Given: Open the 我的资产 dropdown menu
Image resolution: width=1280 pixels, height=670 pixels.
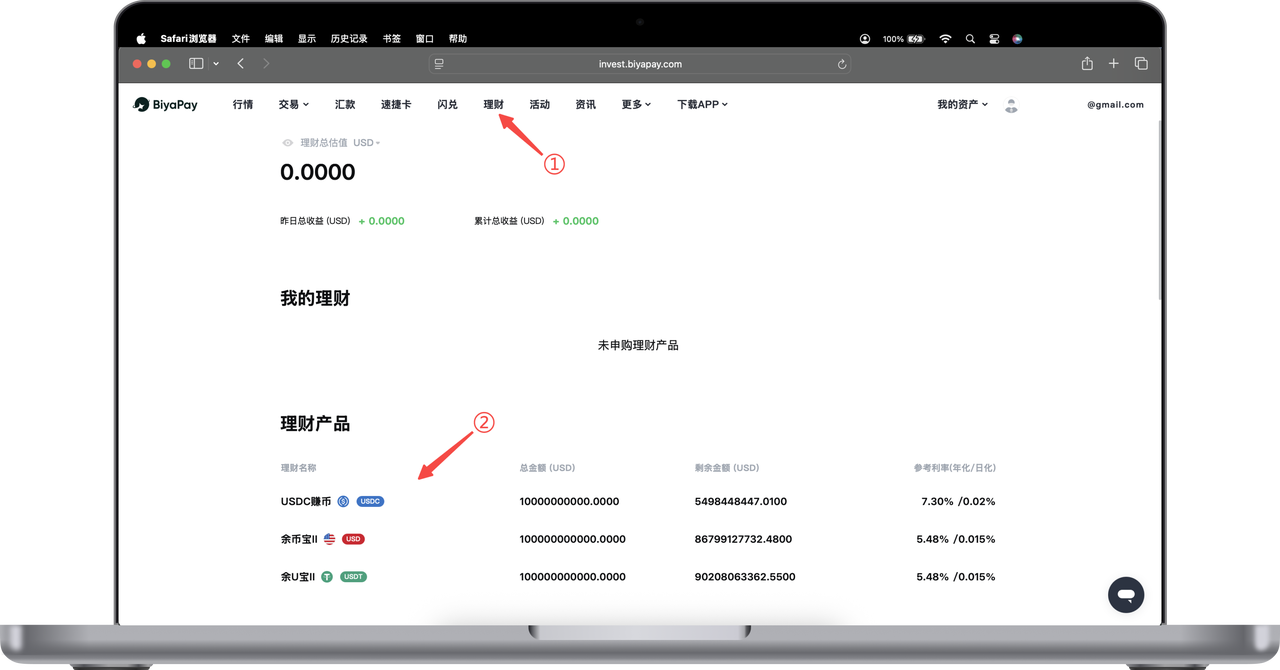Looking at the screenshot, I should [x=962, y=105].
